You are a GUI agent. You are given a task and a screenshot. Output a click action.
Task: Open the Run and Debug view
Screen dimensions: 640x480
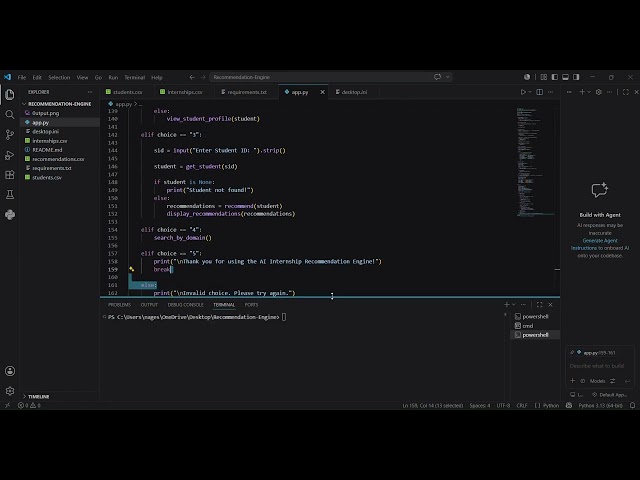pos(10,155)
